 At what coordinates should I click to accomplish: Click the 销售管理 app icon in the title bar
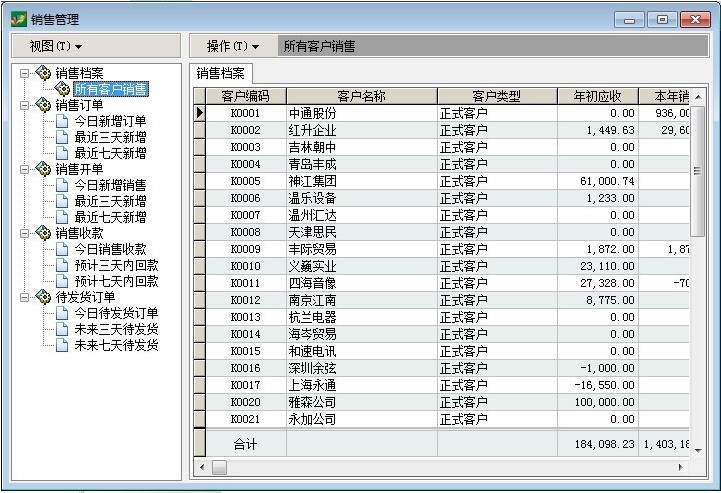(x=19, y=19)
